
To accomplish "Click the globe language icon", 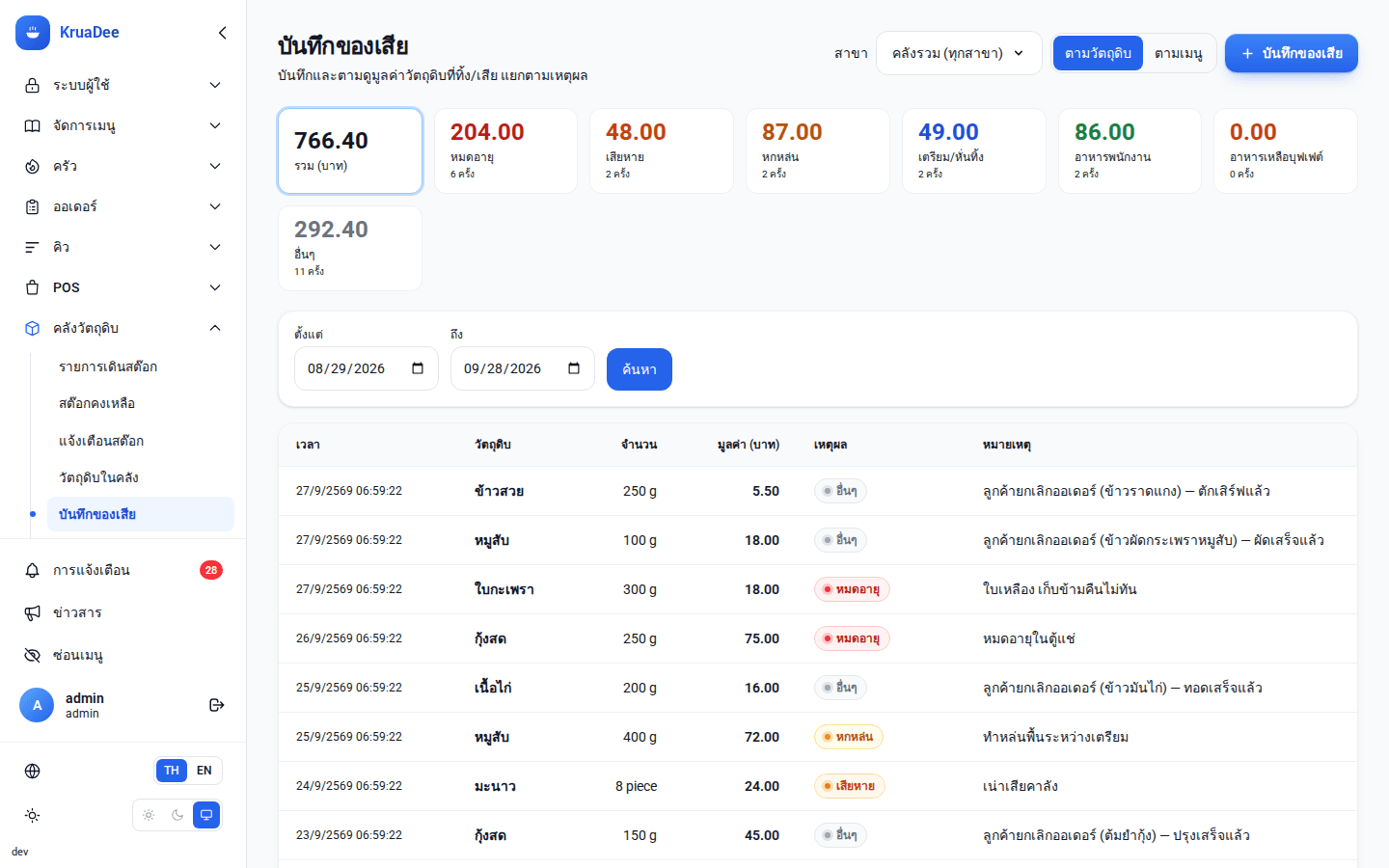I will [33, 771].
